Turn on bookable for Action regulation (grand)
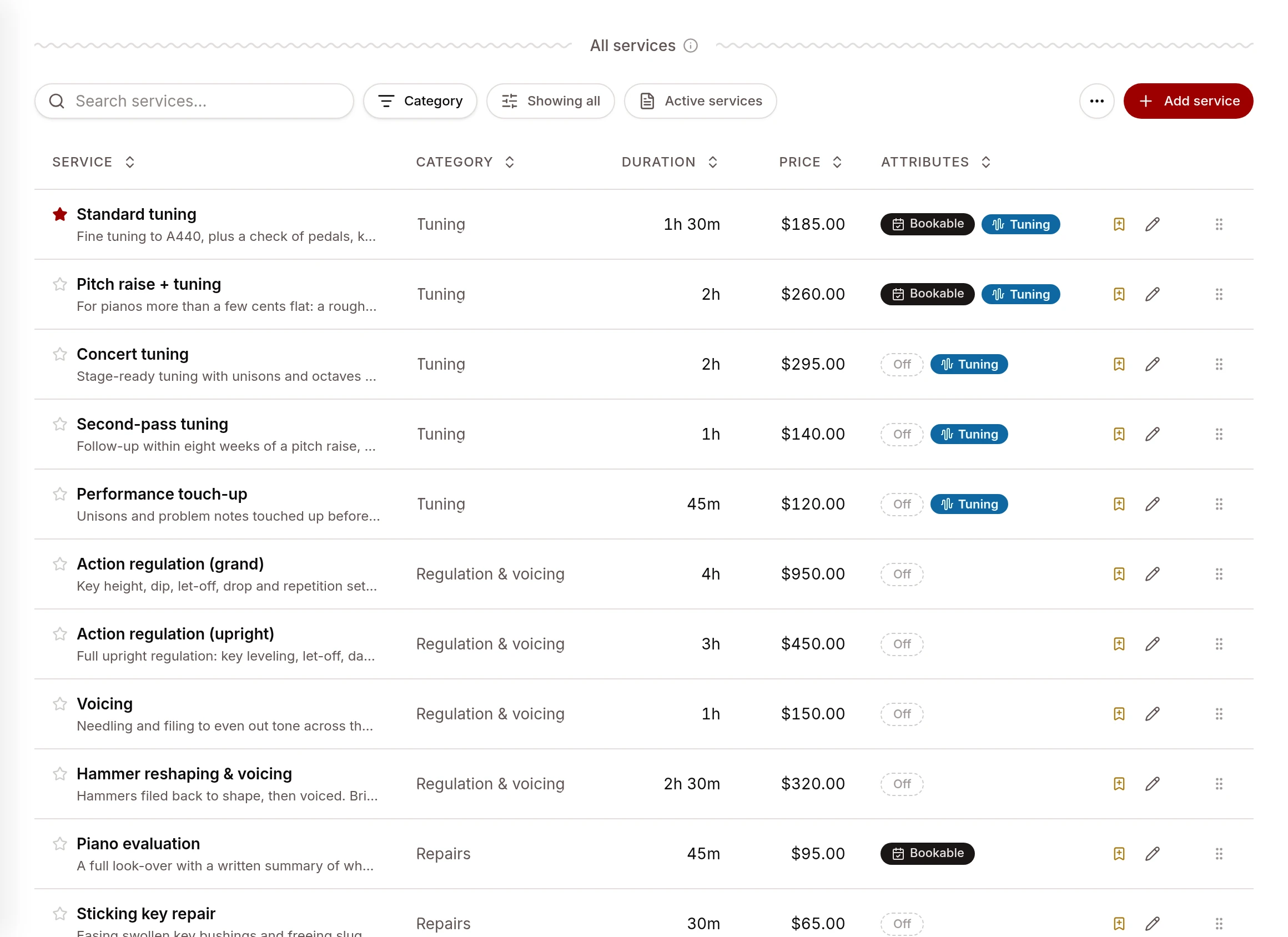1288x937 pixels. [x=902, y=573]
